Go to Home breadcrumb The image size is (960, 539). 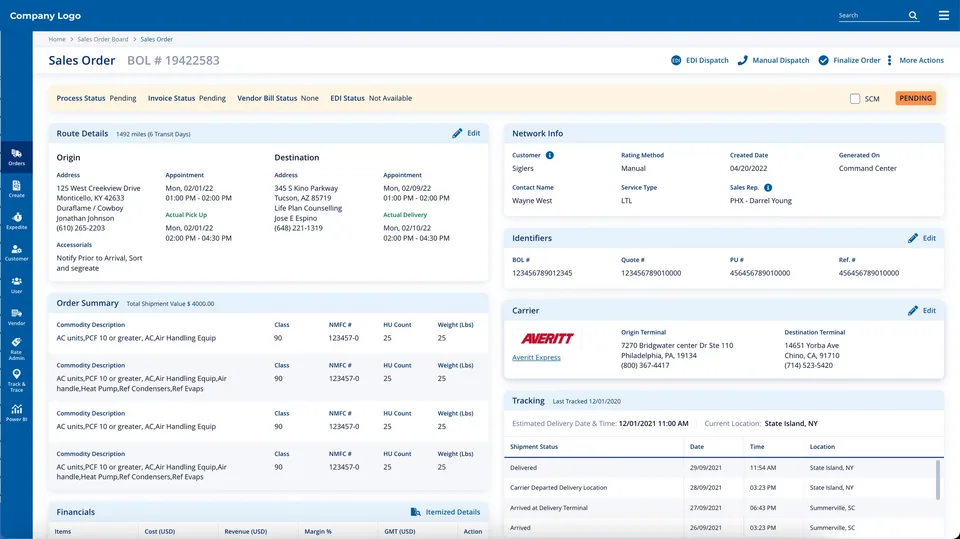tap(57, 39)
